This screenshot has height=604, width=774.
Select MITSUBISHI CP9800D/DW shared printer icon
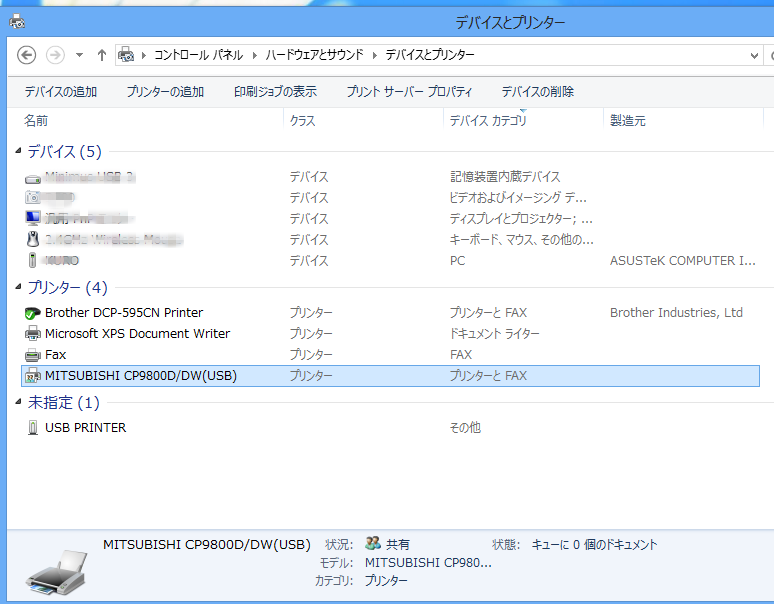pos(33,376)
